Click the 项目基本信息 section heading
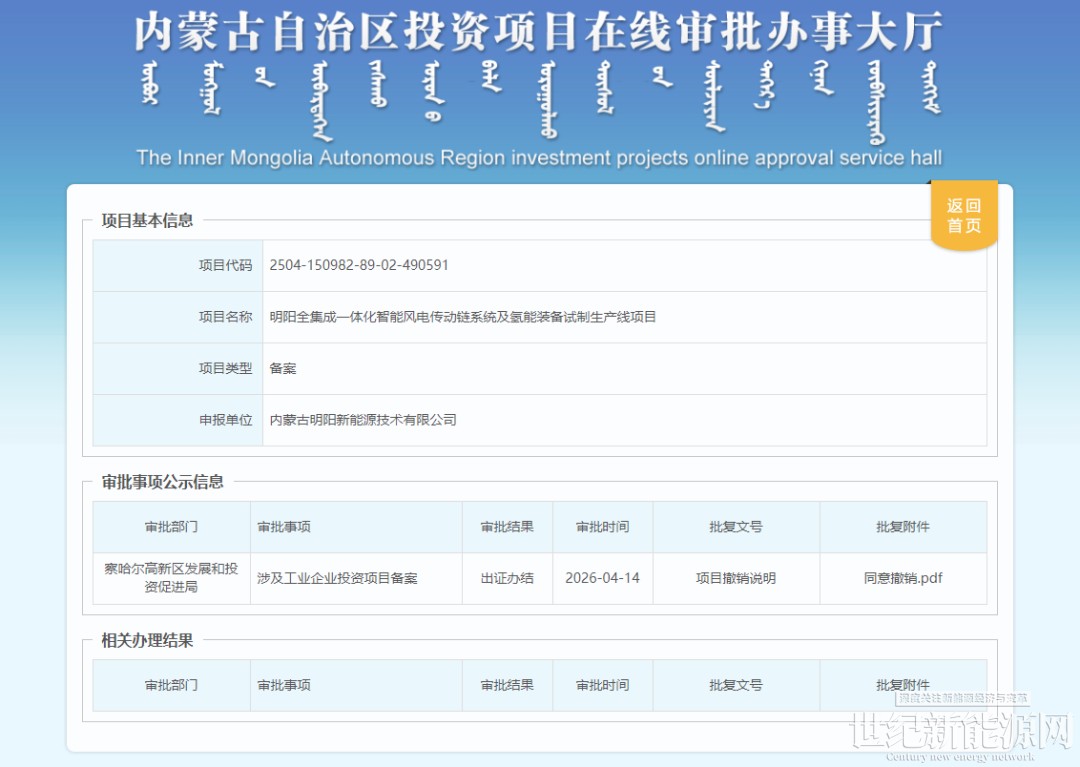The height and width of the screenshot is (767, 1080). tap(147, 220)
